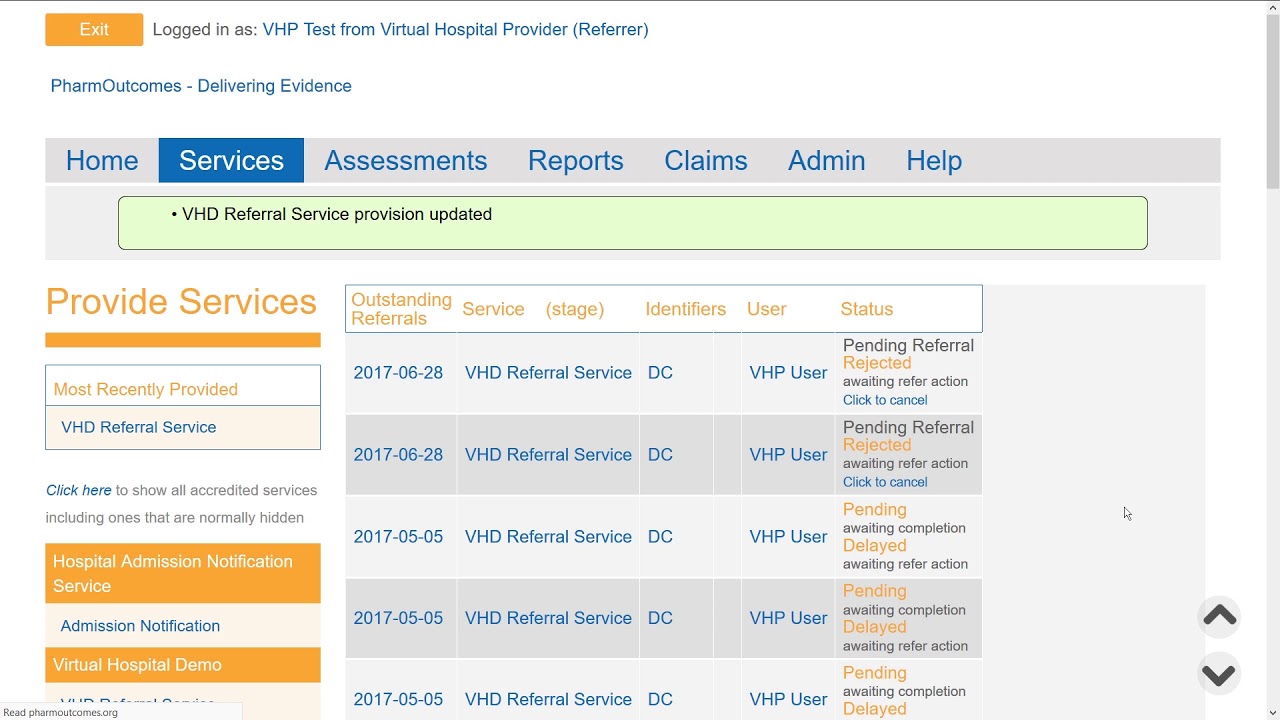Viewport: 1280px width, 720px height.
Task: Click the scroll-up chevron icon
Action: tap(1219, 616)
